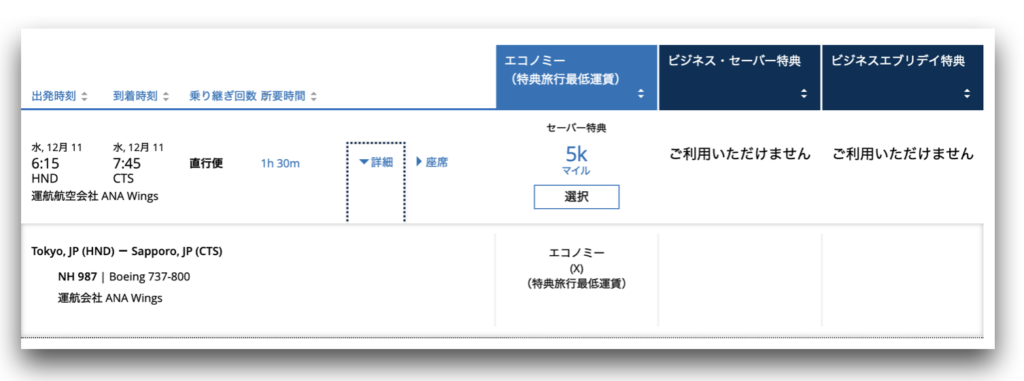Click sort arrows beside 出発時刻
Viewport: 1024px width, 381px height.
(84, 97)
